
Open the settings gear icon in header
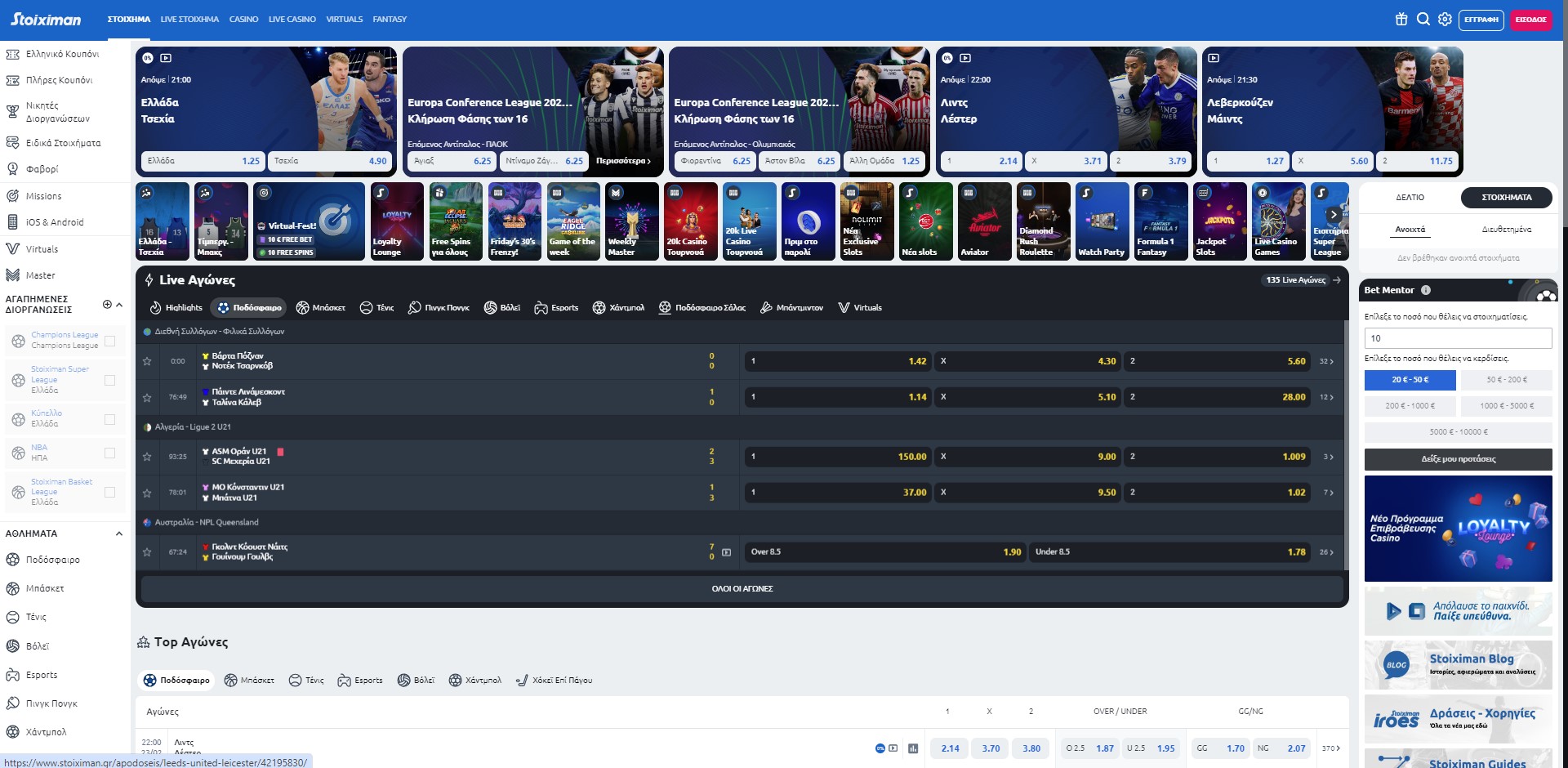point(1445,19)
